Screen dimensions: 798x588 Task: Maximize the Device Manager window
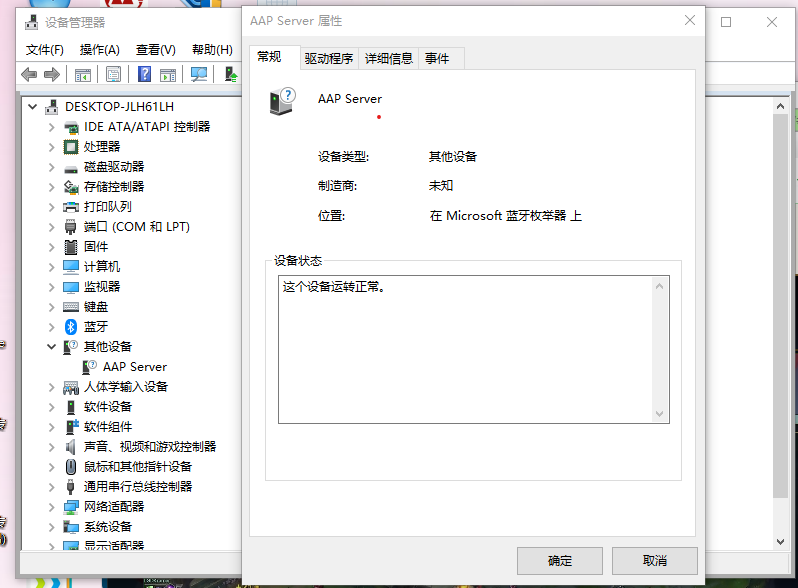pyautogui.click(x=726, y=22)
